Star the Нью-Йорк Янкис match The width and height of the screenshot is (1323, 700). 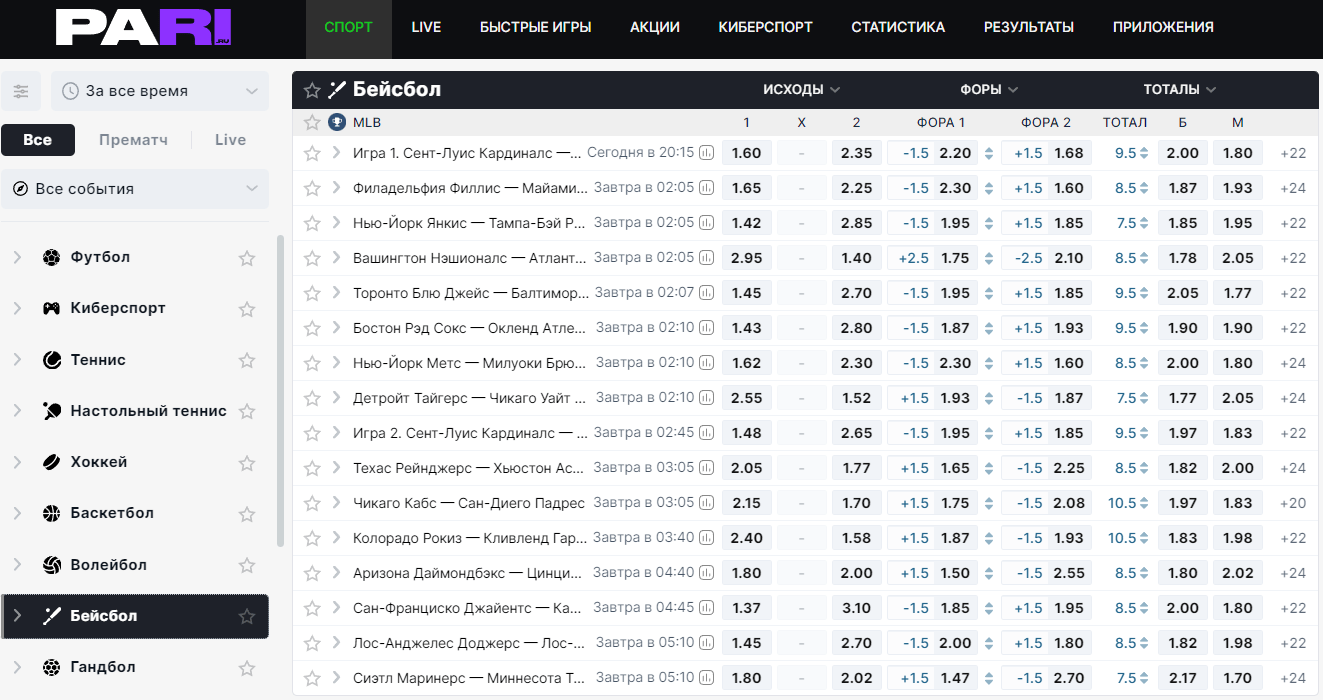[312, 223]
